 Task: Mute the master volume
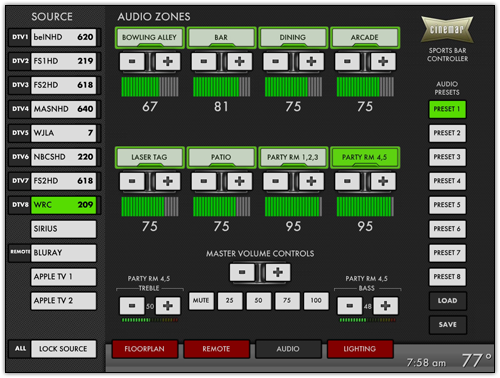tap(201, 301)
